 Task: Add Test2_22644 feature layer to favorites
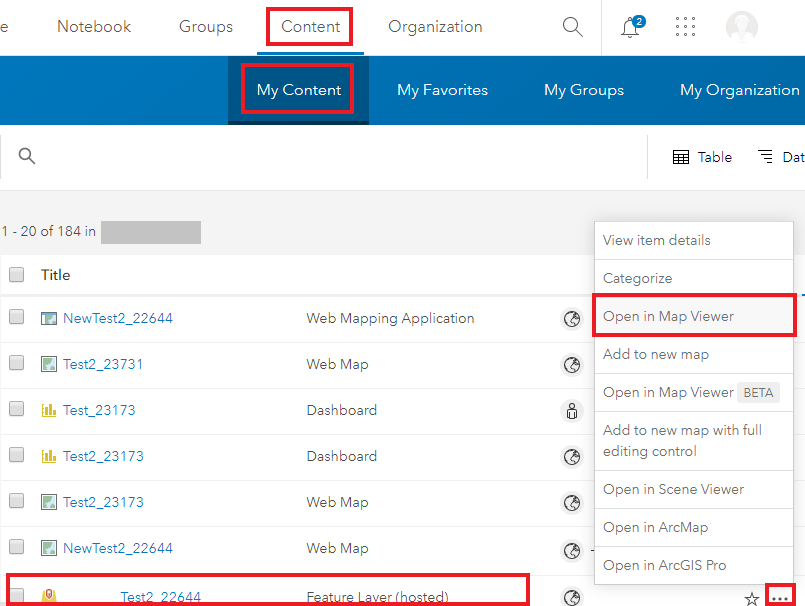coord(752,598)
